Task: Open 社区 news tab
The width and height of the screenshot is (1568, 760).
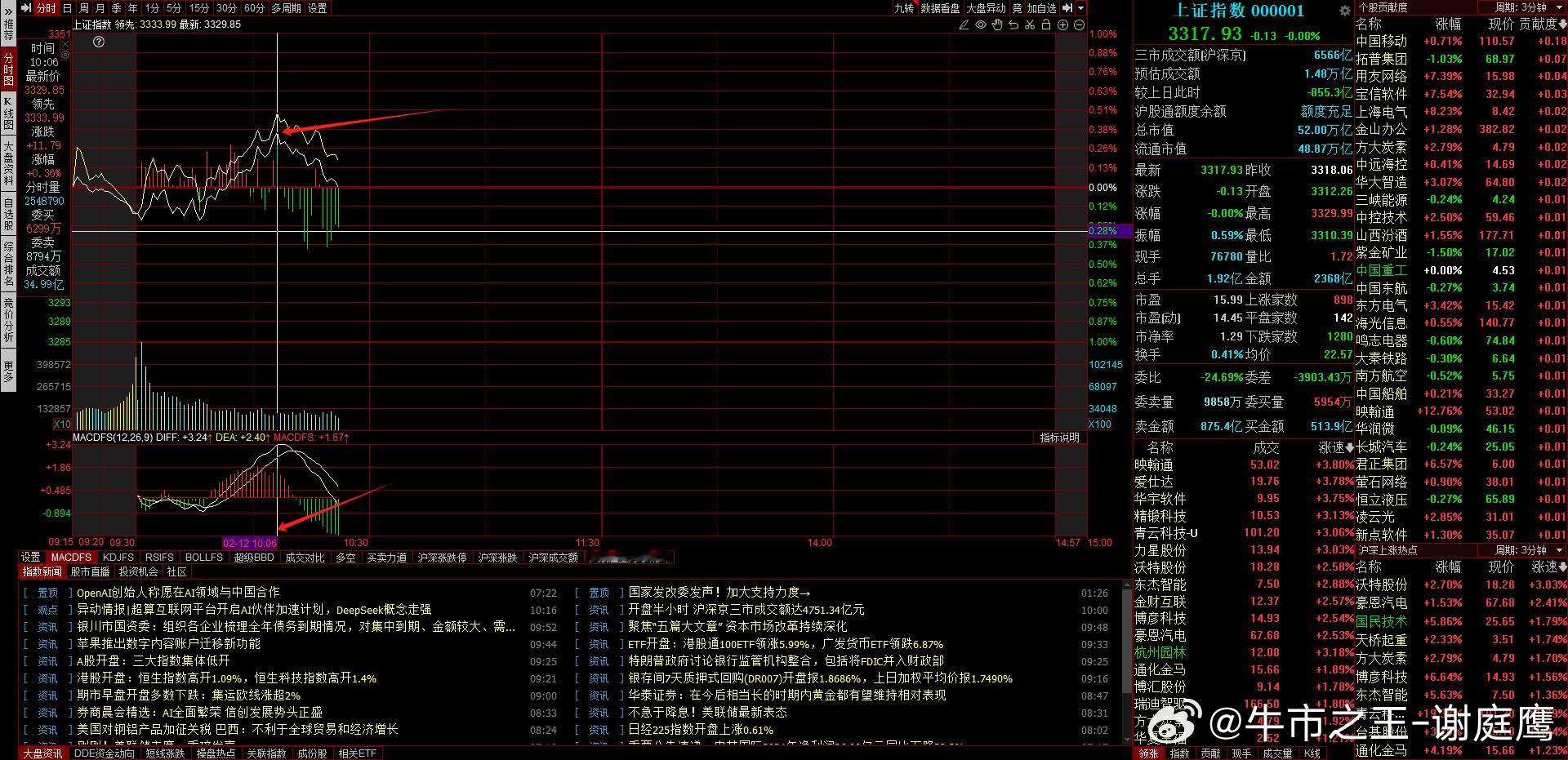Action: point(176,571)
